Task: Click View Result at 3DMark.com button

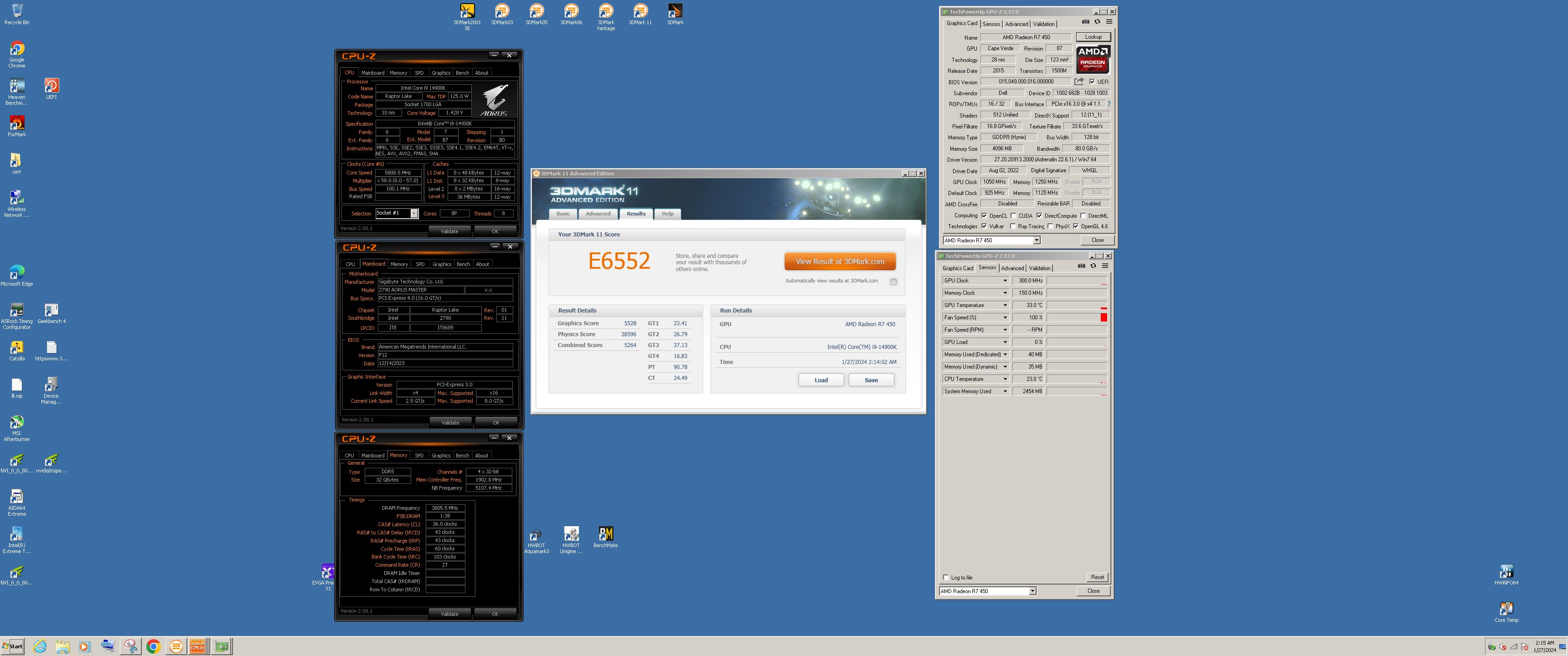Action: 840,261
